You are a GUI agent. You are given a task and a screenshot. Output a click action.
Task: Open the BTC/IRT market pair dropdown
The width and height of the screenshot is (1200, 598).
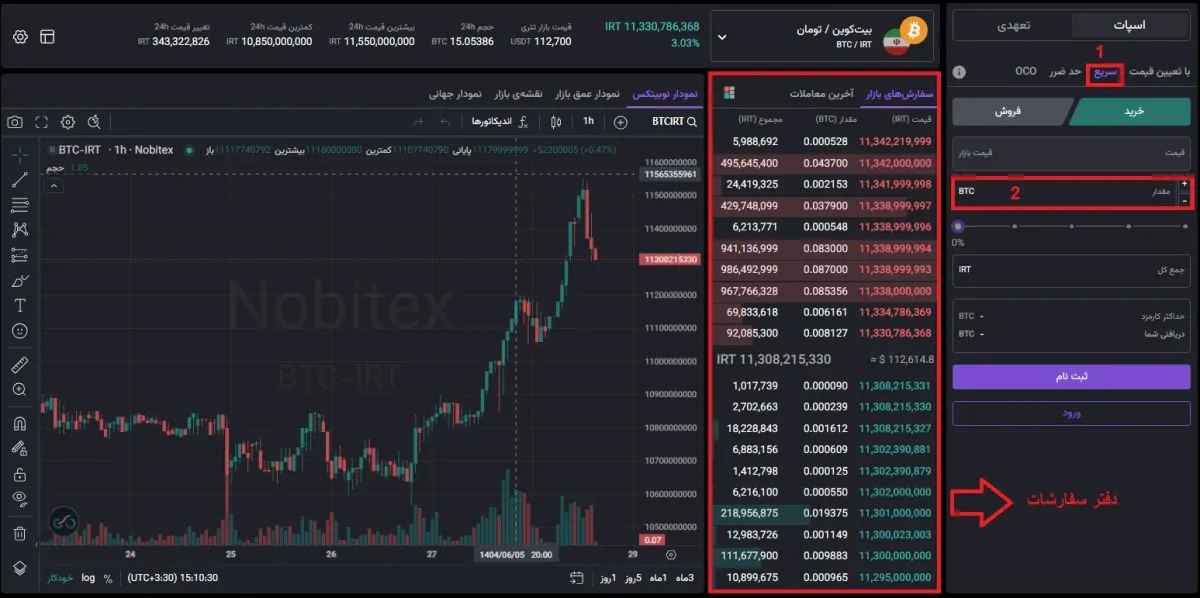[x=823, y=37]
